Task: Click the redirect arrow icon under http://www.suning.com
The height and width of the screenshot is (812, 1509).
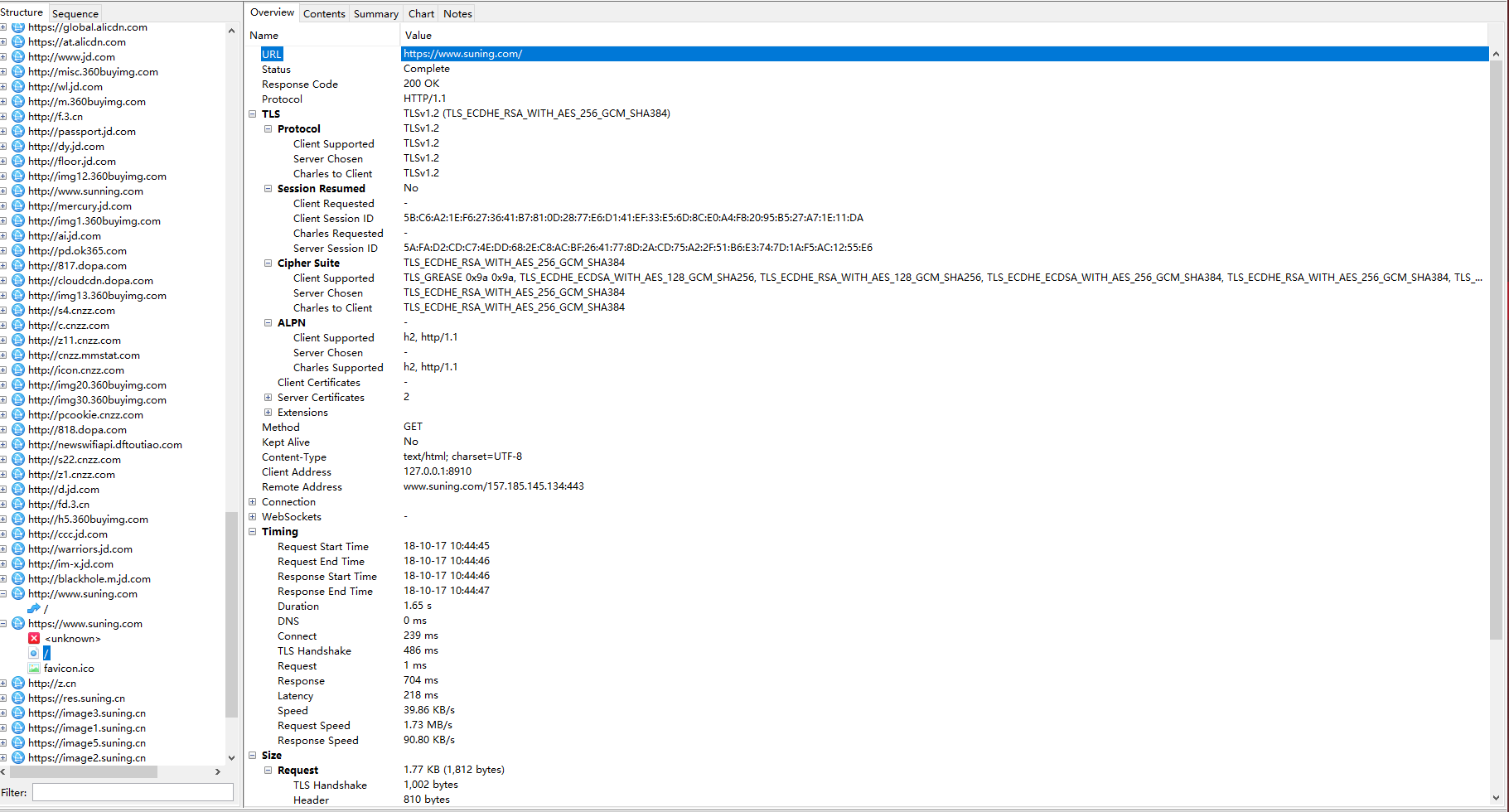Action: click(x=34, y=609)
